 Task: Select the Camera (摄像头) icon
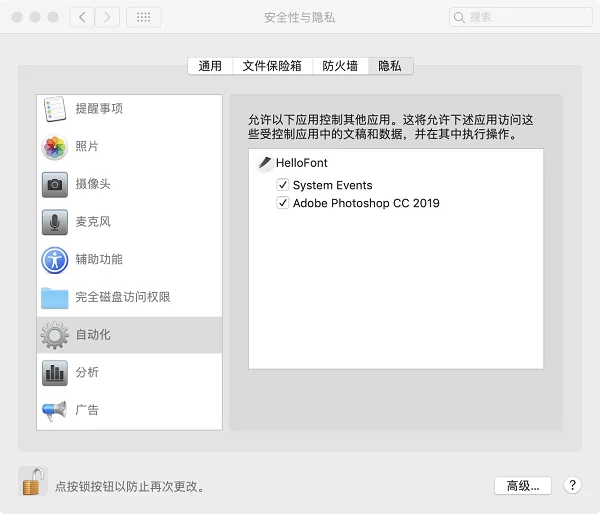click(x=55, y=184)
